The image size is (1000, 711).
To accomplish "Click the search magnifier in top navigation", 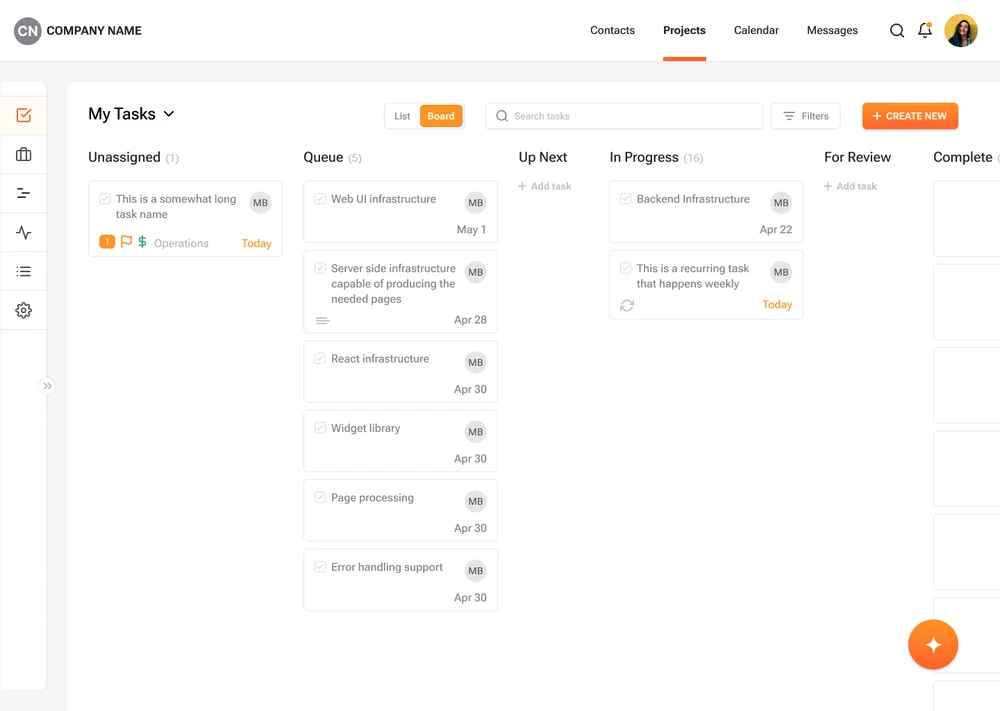I will click(897, 30).
